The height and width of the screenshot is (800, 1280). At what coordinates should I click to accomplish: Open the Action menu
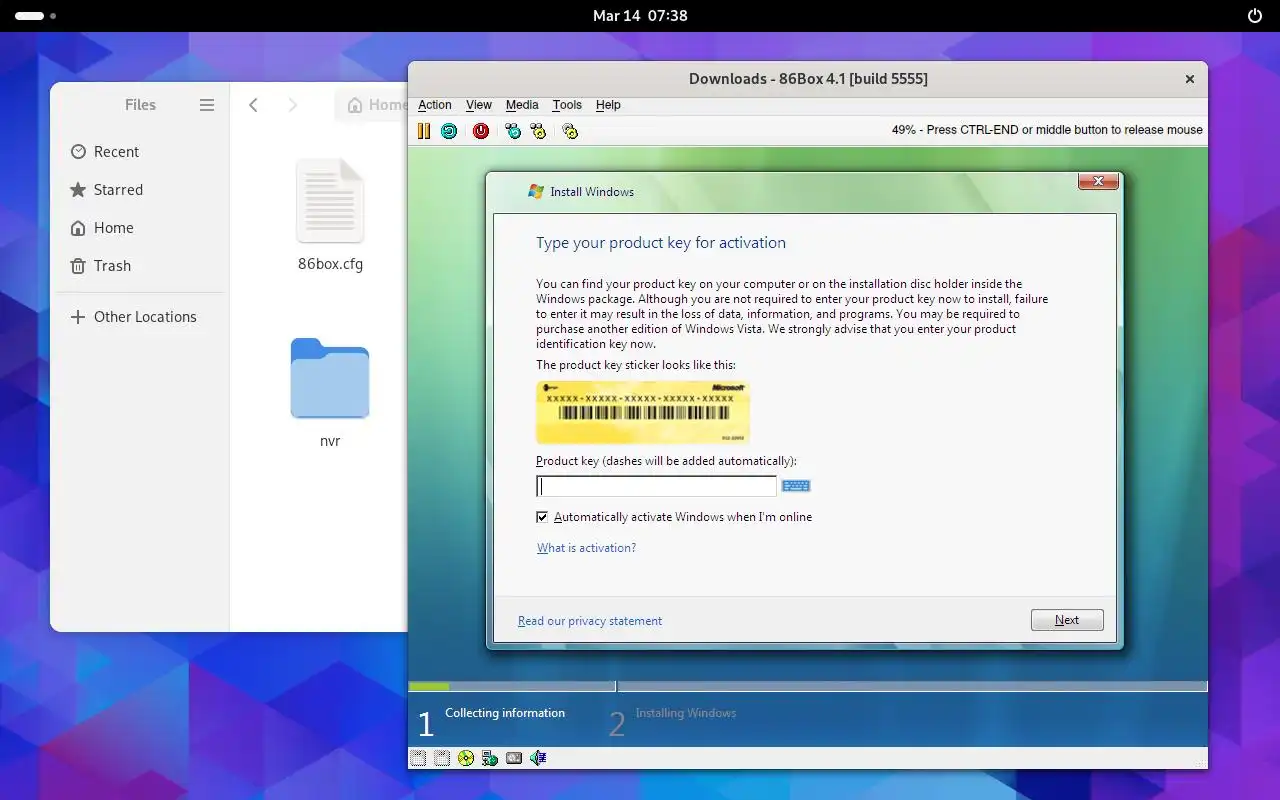click(x=435, y=105)
